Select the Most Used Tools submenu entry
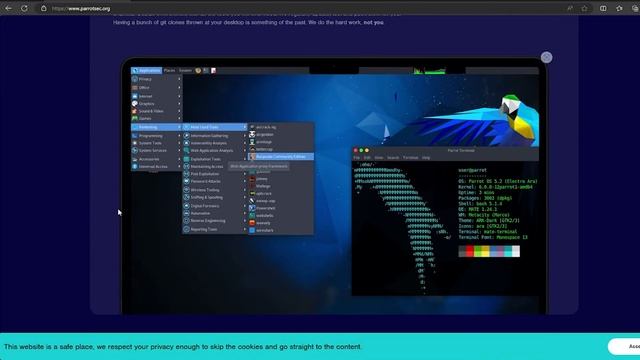 [x=215, y=127]
